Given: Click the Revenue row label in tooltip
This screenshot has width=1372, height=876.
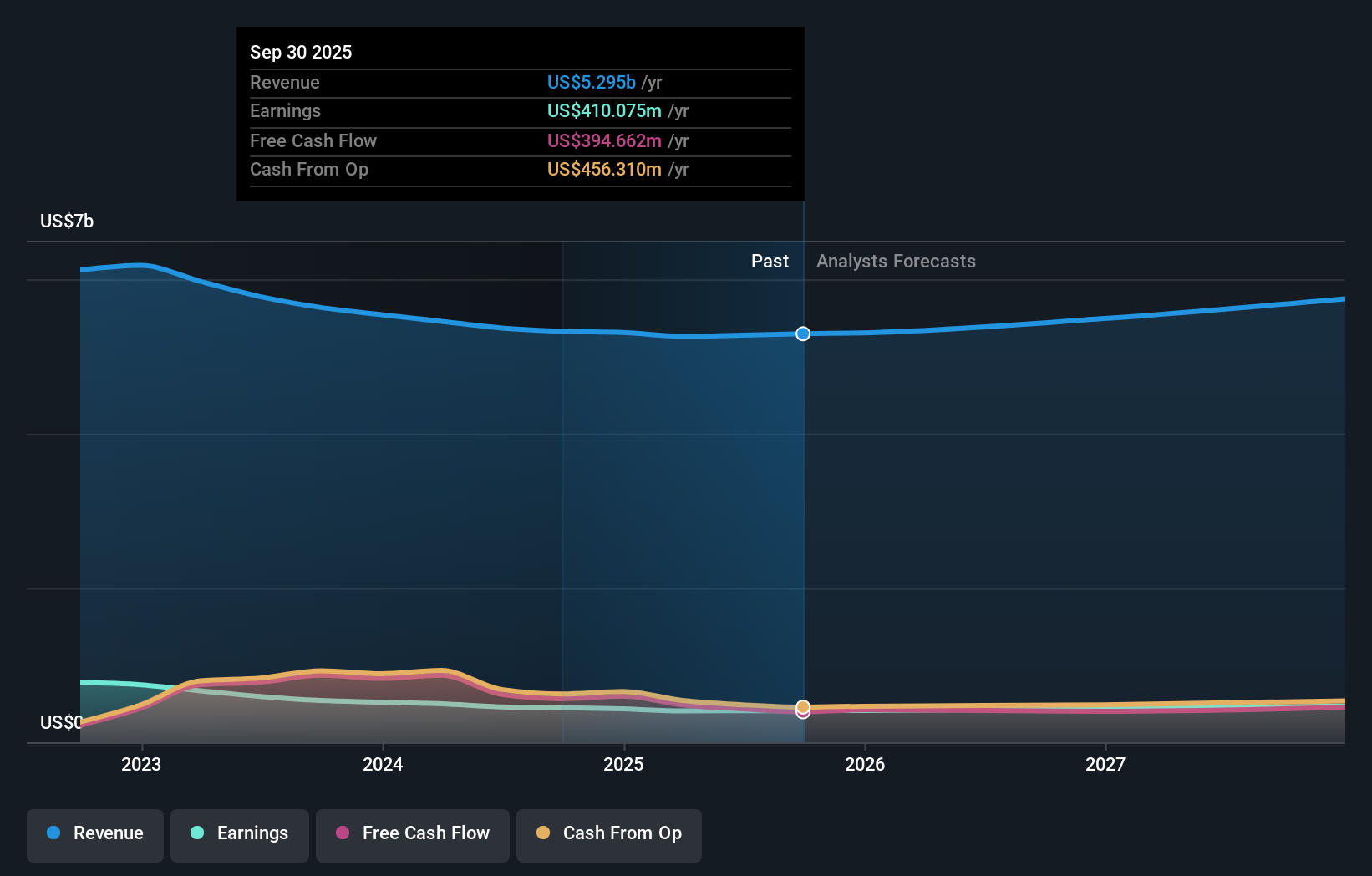Looking at the screenshot, I should pyautogui.click(x=285, y=82).
